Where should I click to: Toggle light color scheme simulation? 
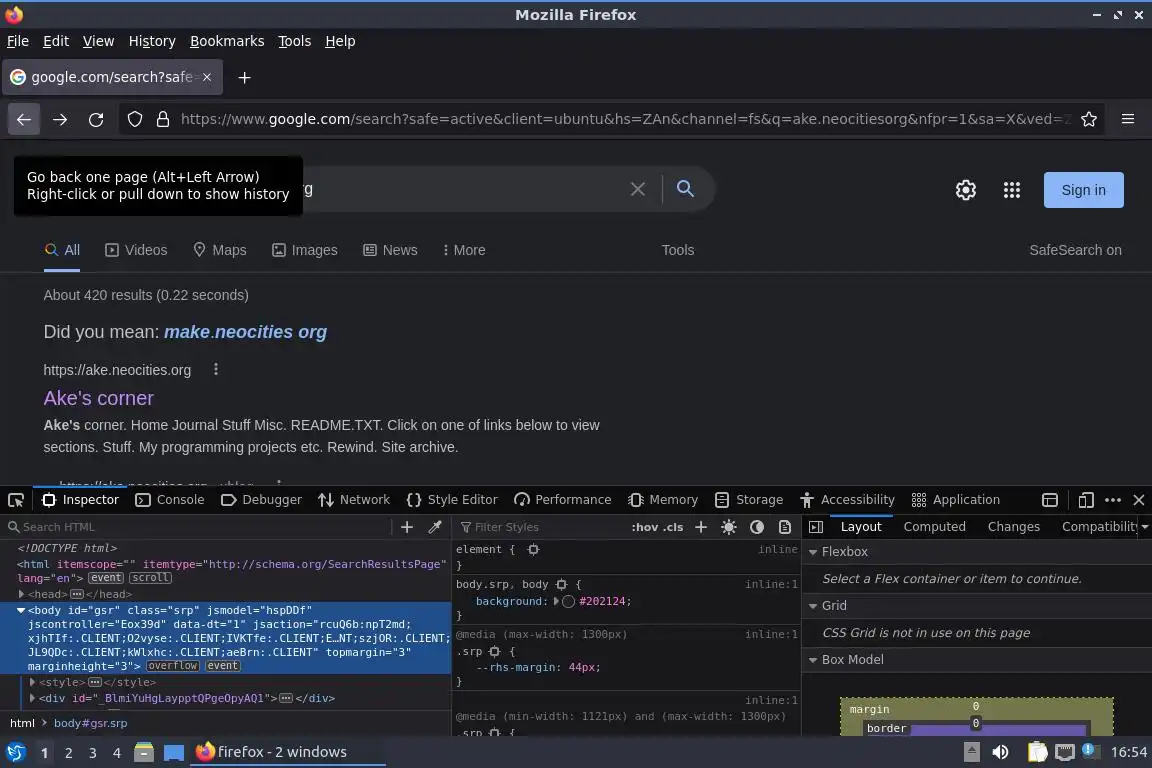point(729,527)
